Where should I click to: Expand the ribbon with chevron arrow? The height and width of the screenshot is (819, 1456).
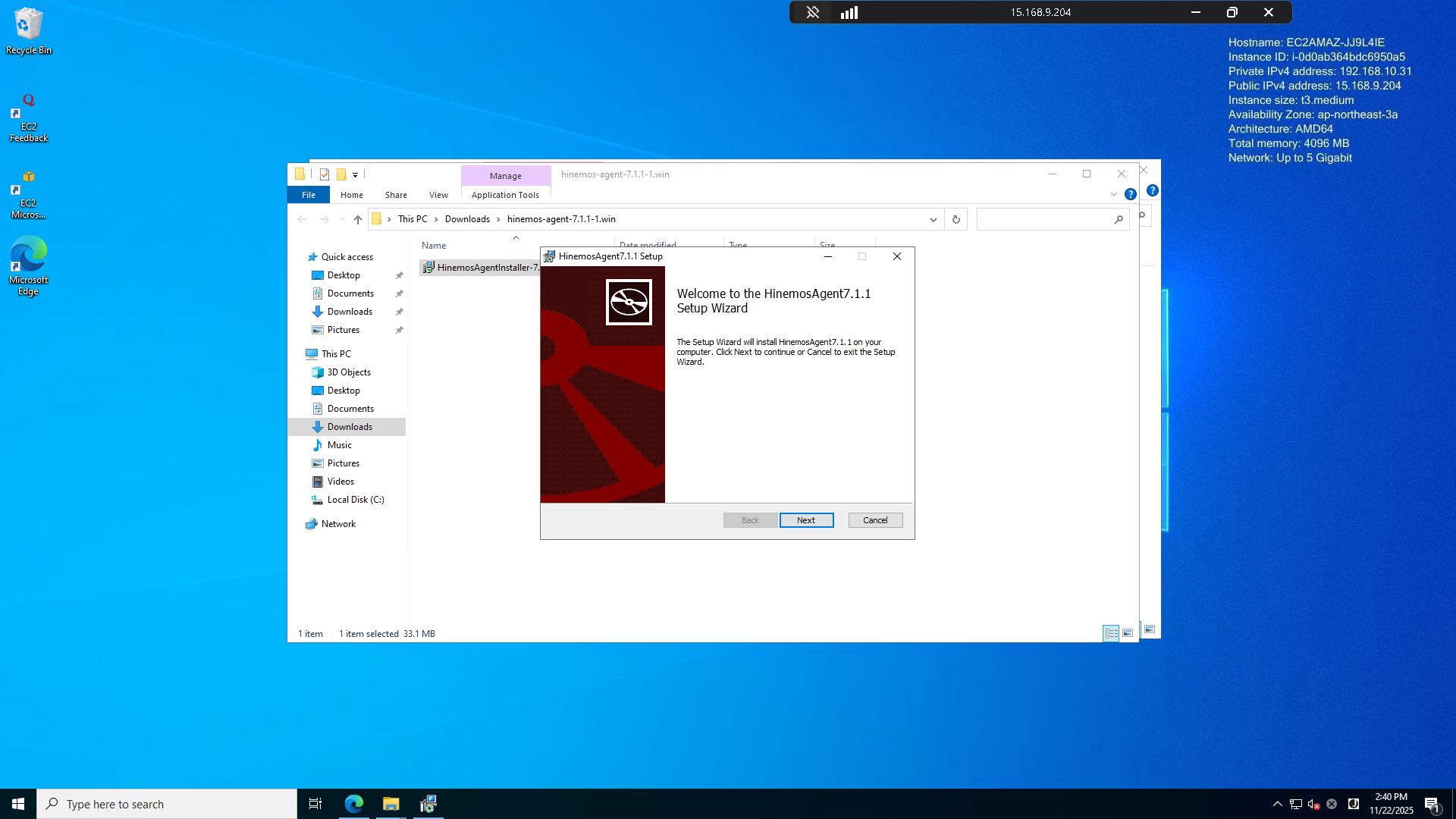point(1114,194)
